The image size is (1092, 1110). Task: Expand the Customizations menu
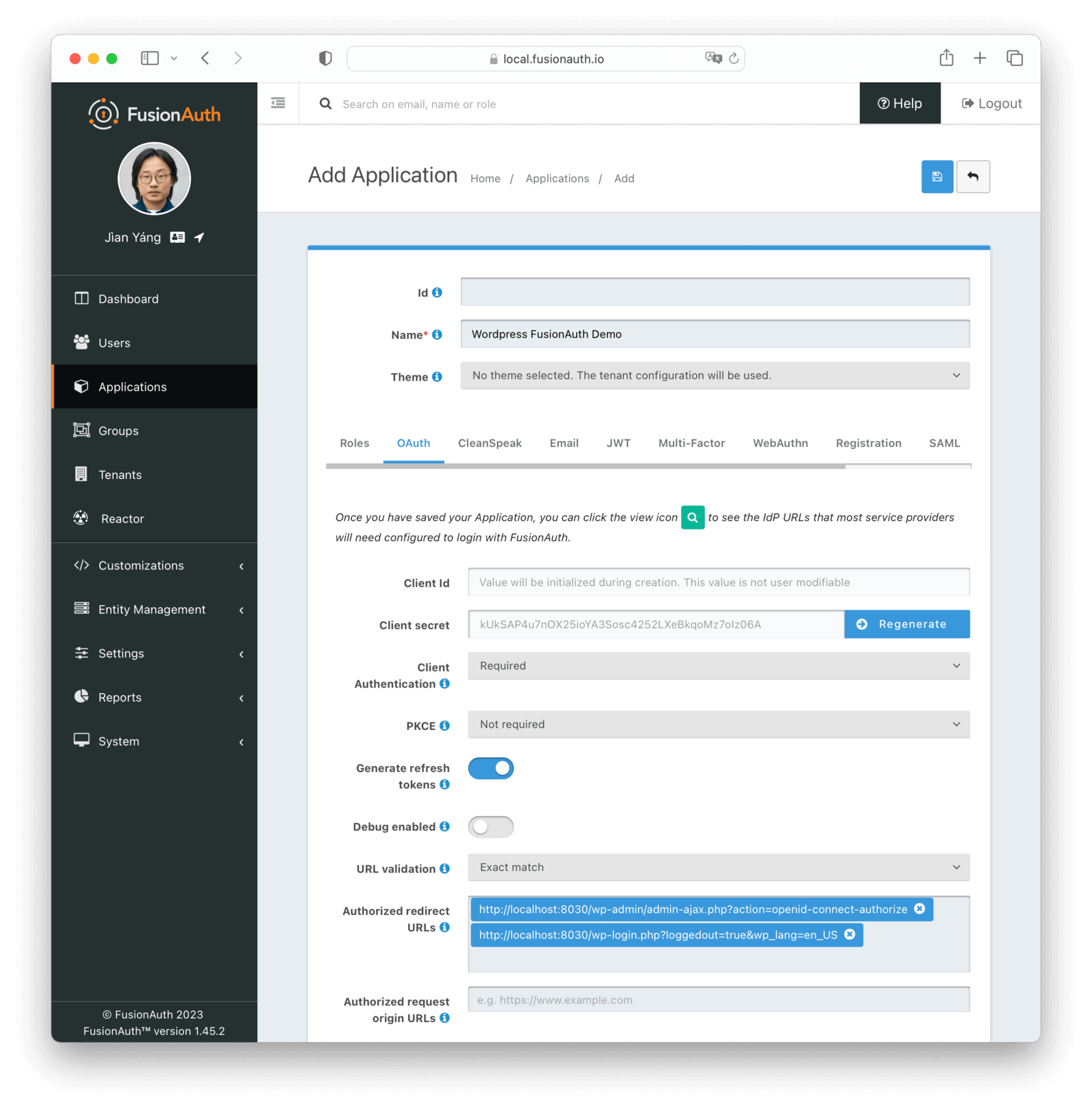[154, 566]
